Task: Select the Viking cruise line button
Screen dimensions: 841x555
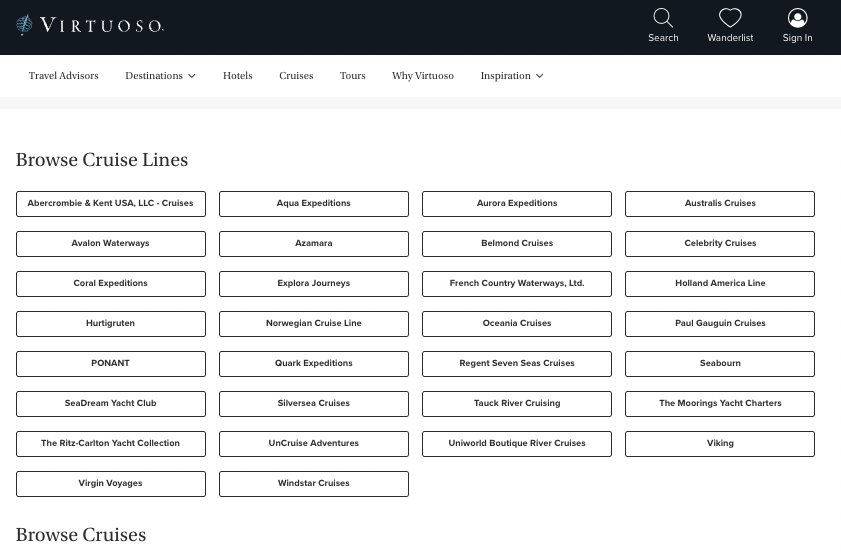Action: click(720, 444)
